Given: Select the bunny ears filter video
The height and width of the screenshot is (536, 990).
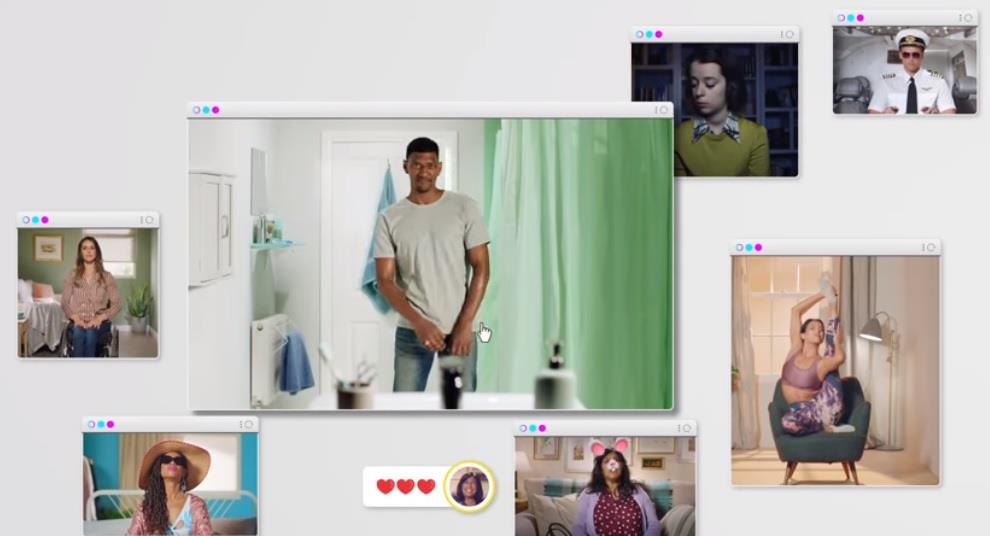Looking at the screenshot, I should pyautogui.click(x=605, y=486).
